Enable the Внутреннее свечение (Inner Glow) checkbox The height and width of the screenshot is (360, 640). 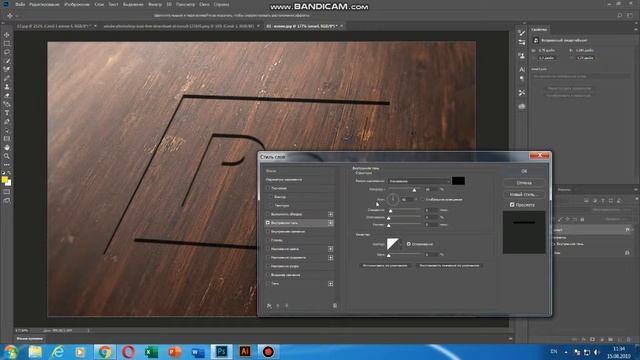click(268, 231)
